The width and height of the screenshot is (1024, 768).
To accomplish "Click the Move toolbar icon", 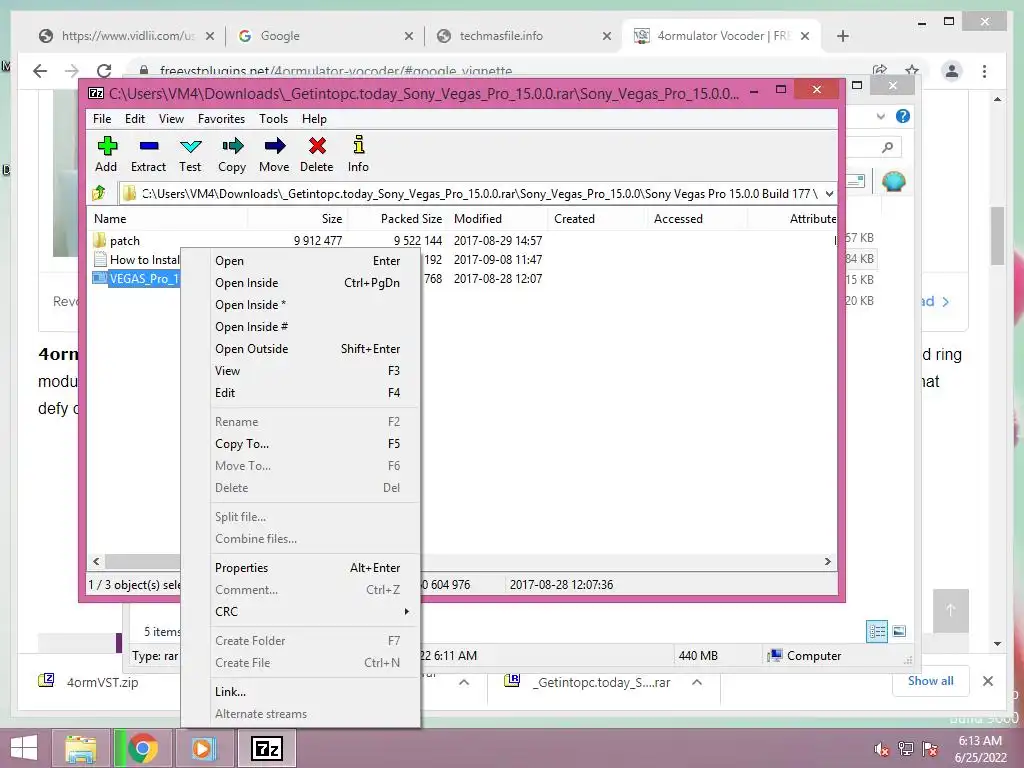I will click(274, 146).
